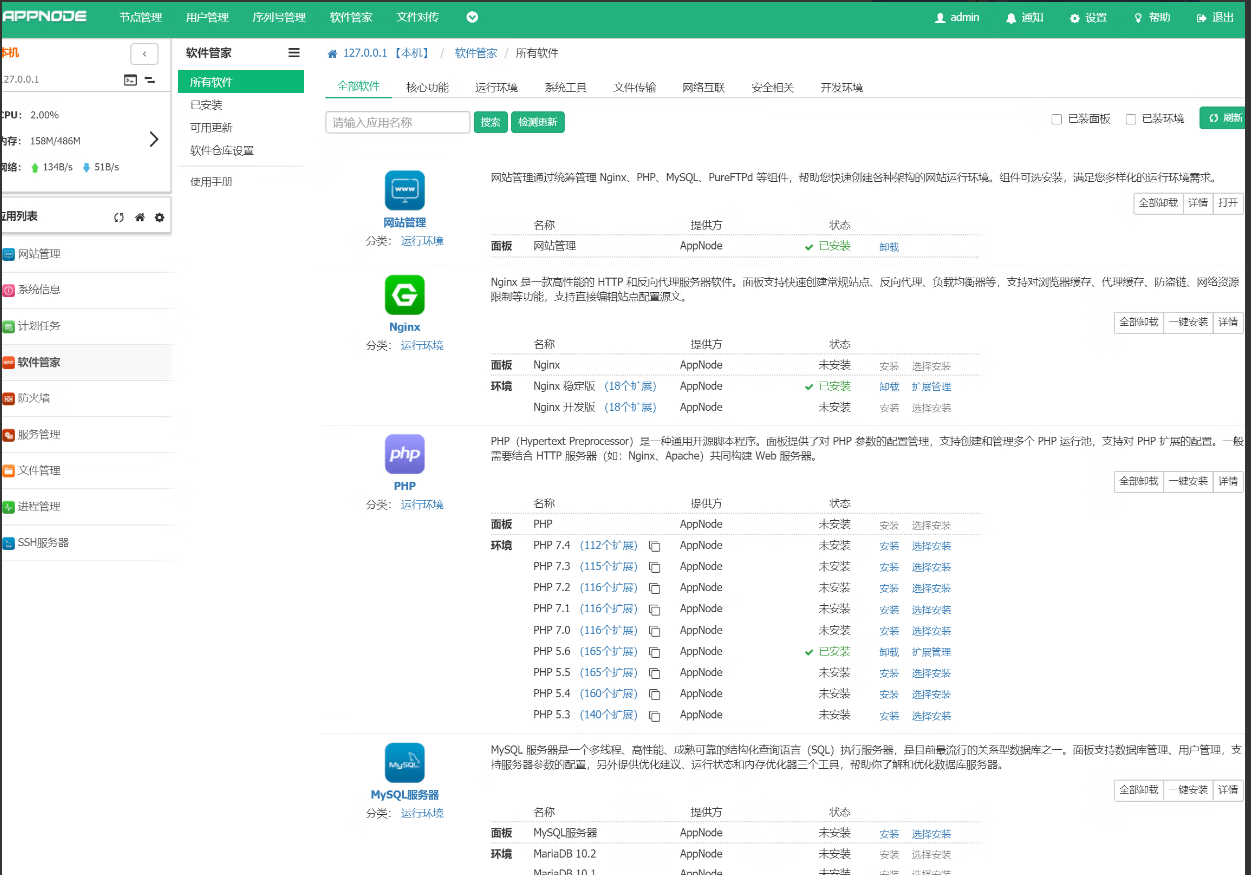The width and height of the screenshot is (1251, 875).
Task: Switch to the 核心功能 tab
Action: [427, 87]
